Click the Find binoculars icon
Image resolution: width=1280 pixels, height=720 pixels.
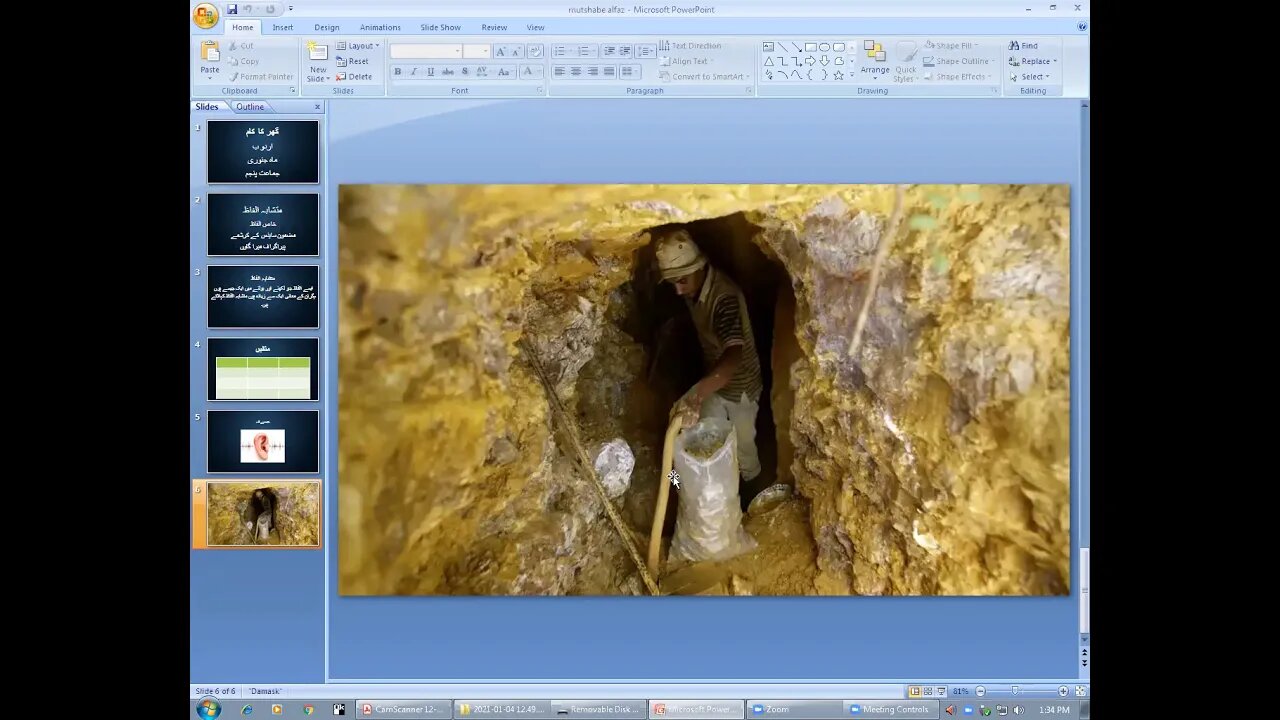[1014, 46]
